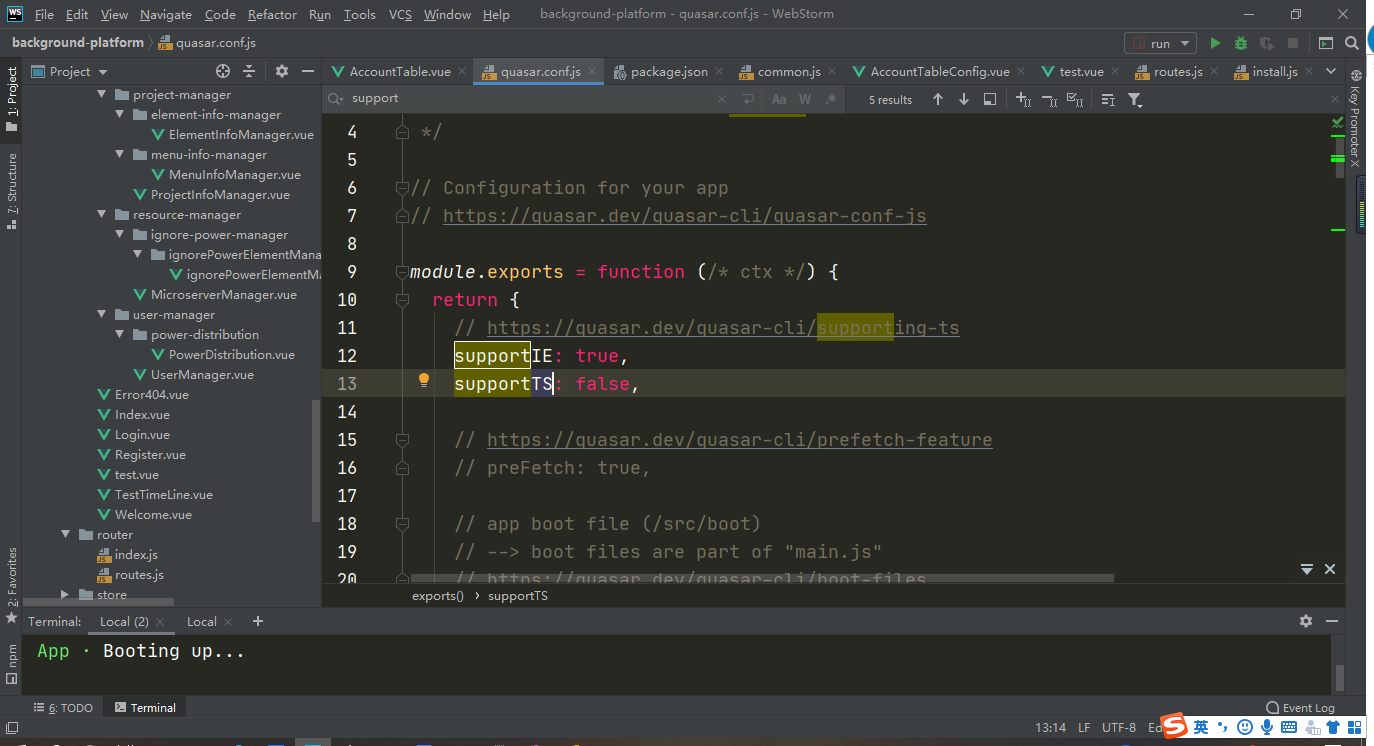Click the run with coverage icon

pyautogui.click(x=1267, y=43)
